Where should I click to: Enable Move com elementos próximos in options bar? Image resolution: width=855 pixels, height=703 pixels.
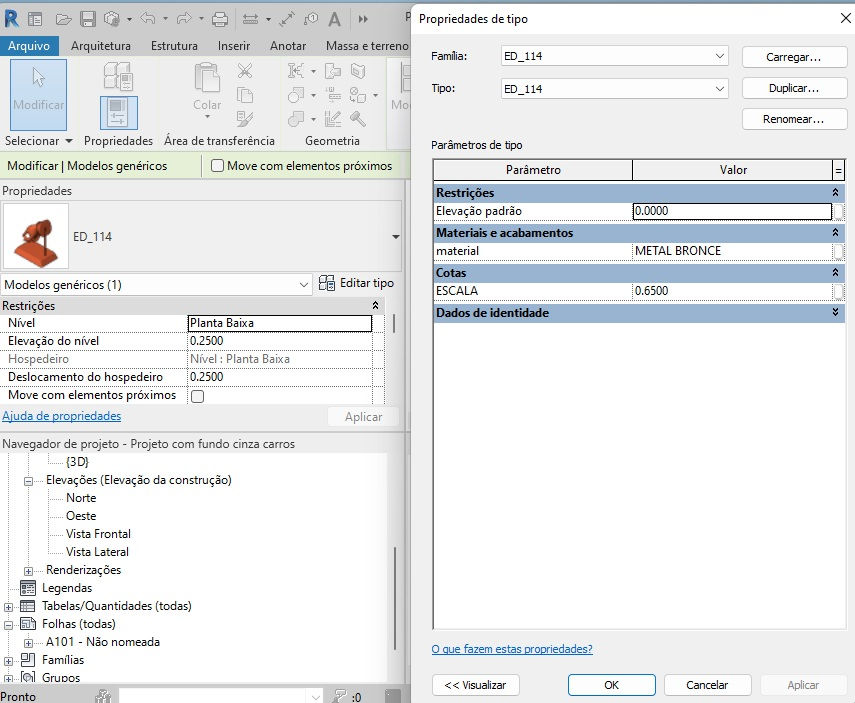pyautogui.click(x=217, y=165)
